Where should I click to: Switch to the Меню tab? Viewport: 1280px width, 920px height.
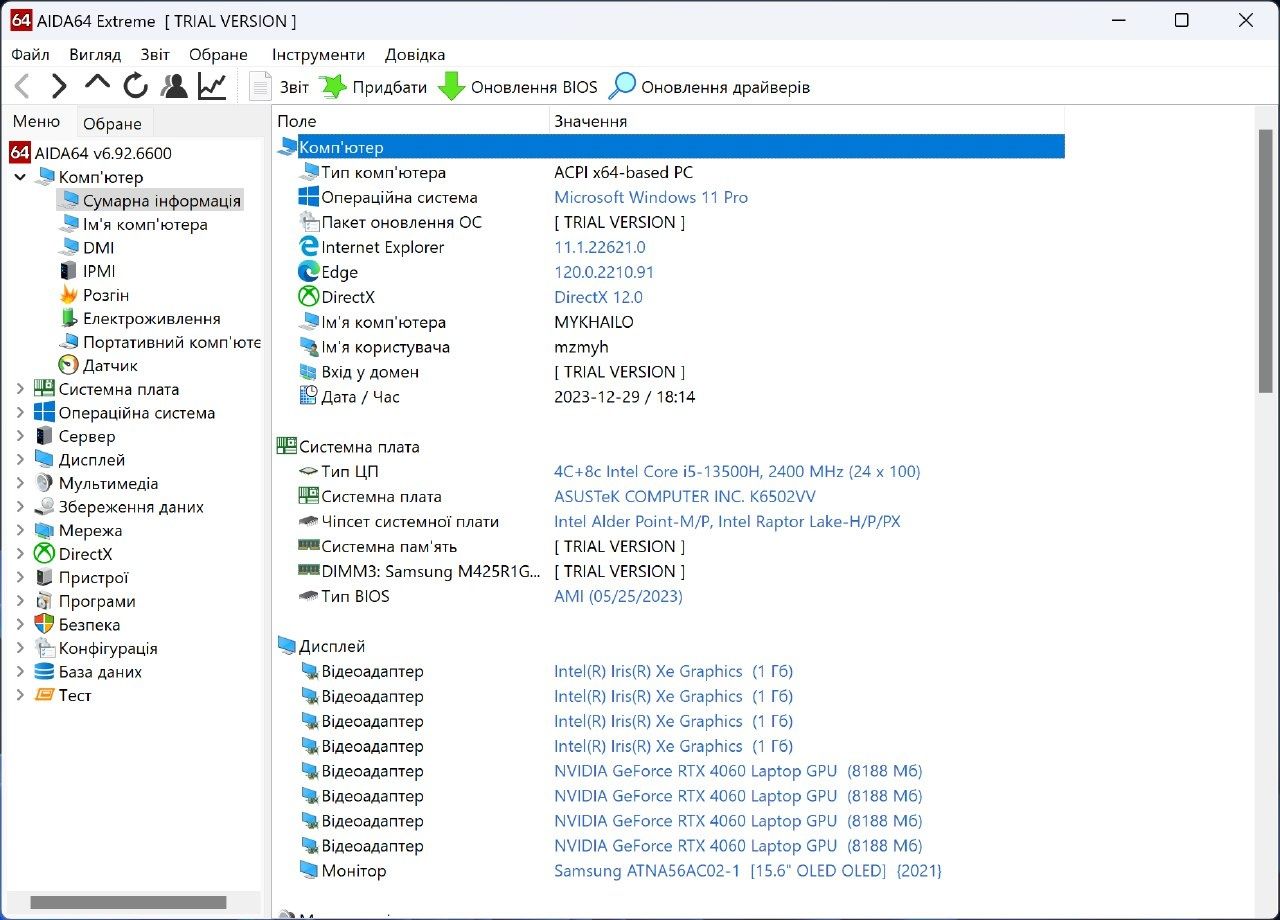coord(37,122)
